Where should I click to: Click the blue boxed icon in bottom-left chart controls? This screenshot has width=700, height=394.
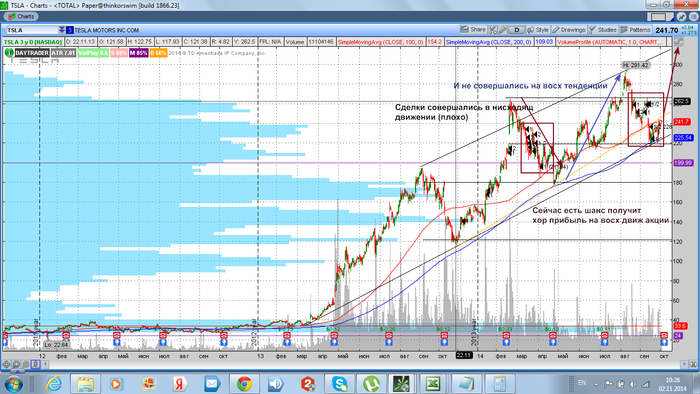(x=36, y=364)
